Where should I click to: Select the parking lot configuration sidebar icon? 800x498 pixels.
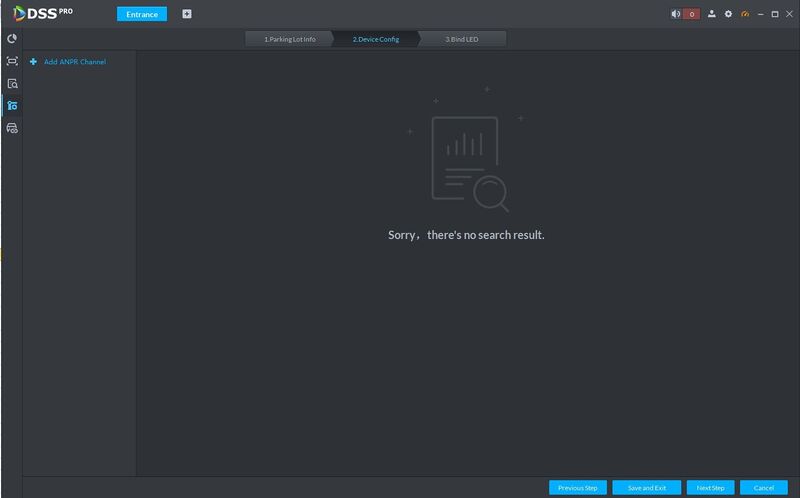click(12, 106)
